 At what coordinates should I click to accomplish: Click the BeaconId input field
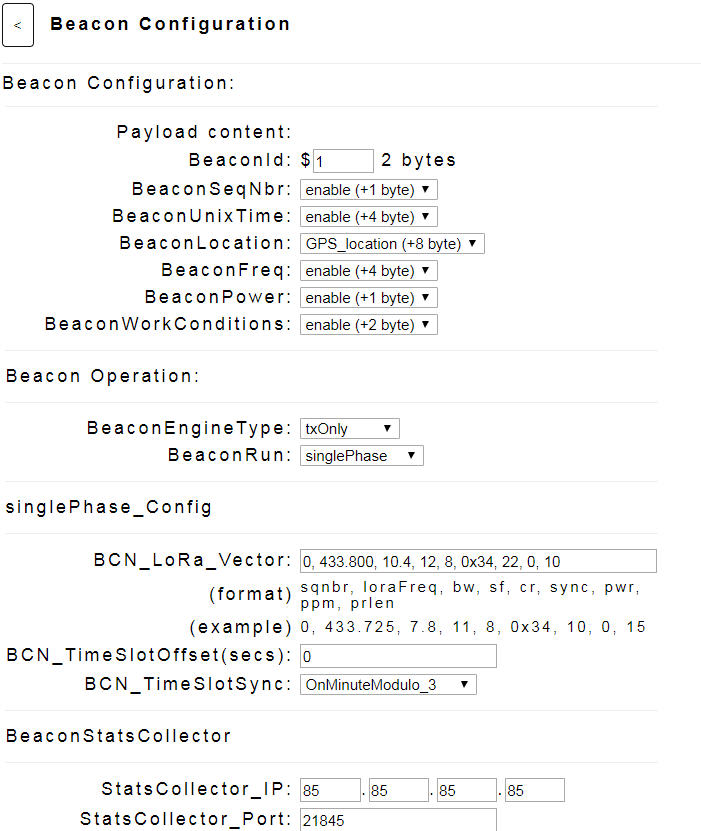pos(343,161)
